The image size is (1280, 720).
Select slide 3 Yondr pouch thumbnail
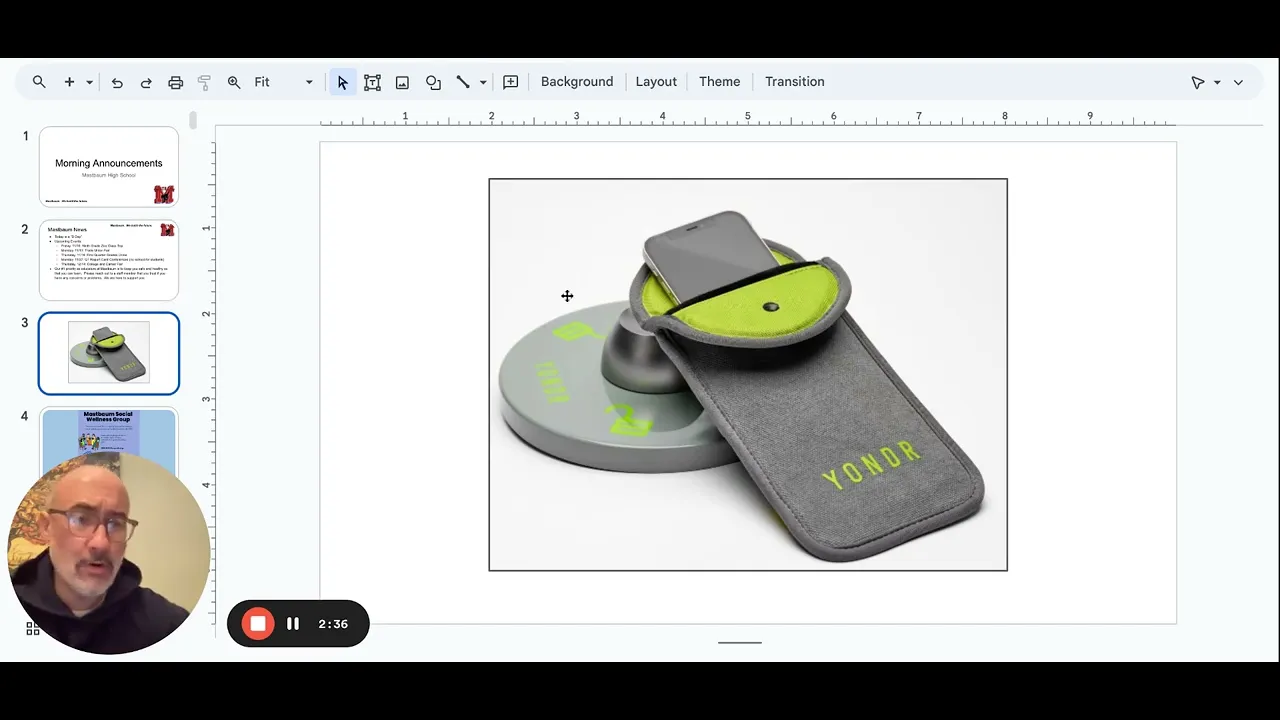point(109,353)
